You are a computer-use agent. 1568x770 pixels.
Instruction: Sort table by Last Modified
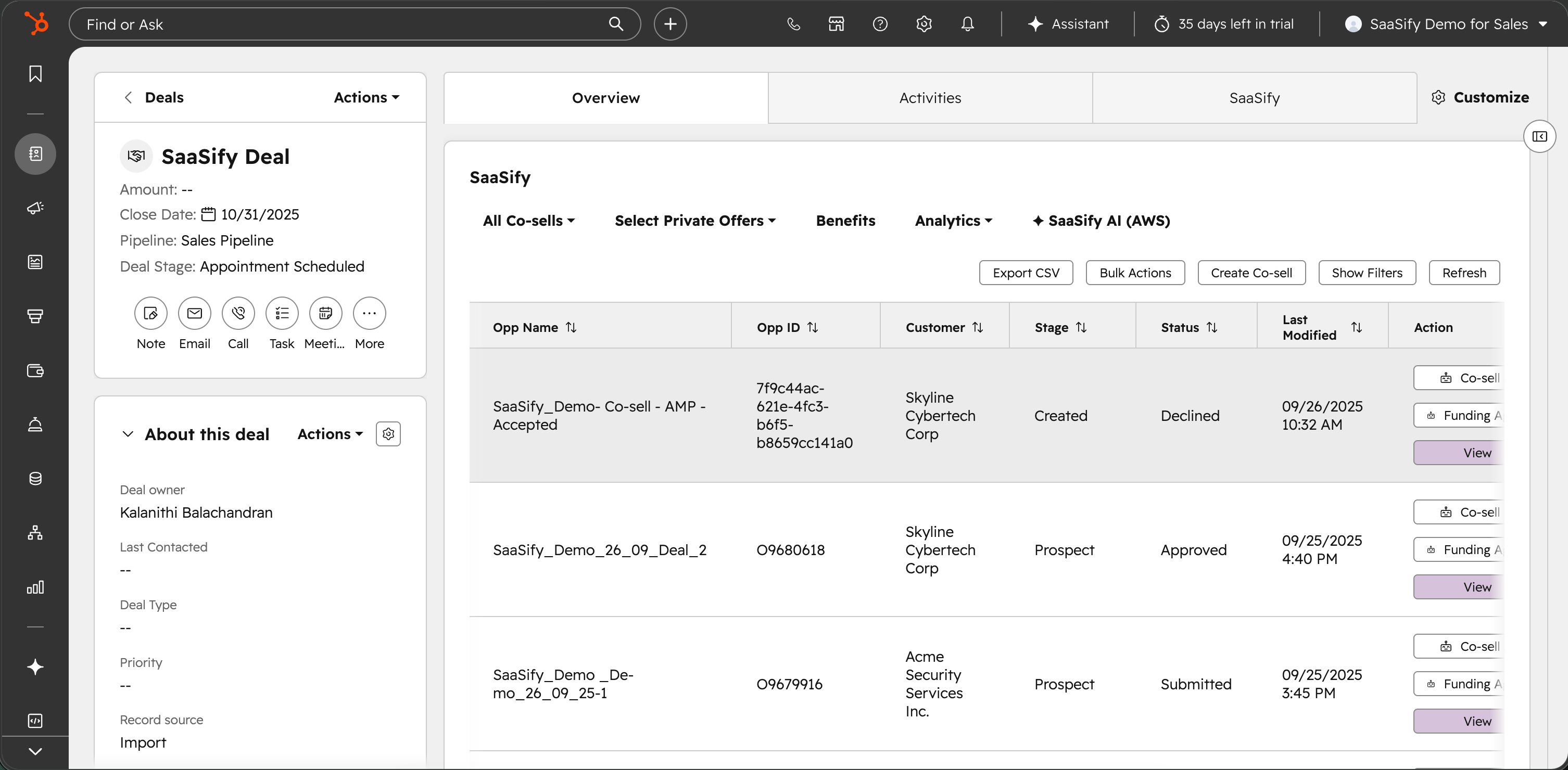point(1357,327)
